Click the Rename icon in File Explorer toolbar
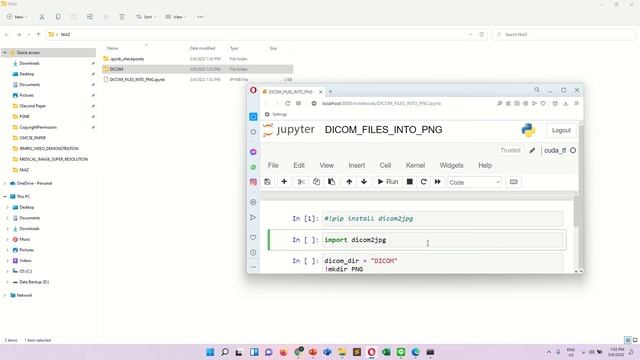Image resolution: width=640 pixels, height=360 pixels. [x=90, y=17]
